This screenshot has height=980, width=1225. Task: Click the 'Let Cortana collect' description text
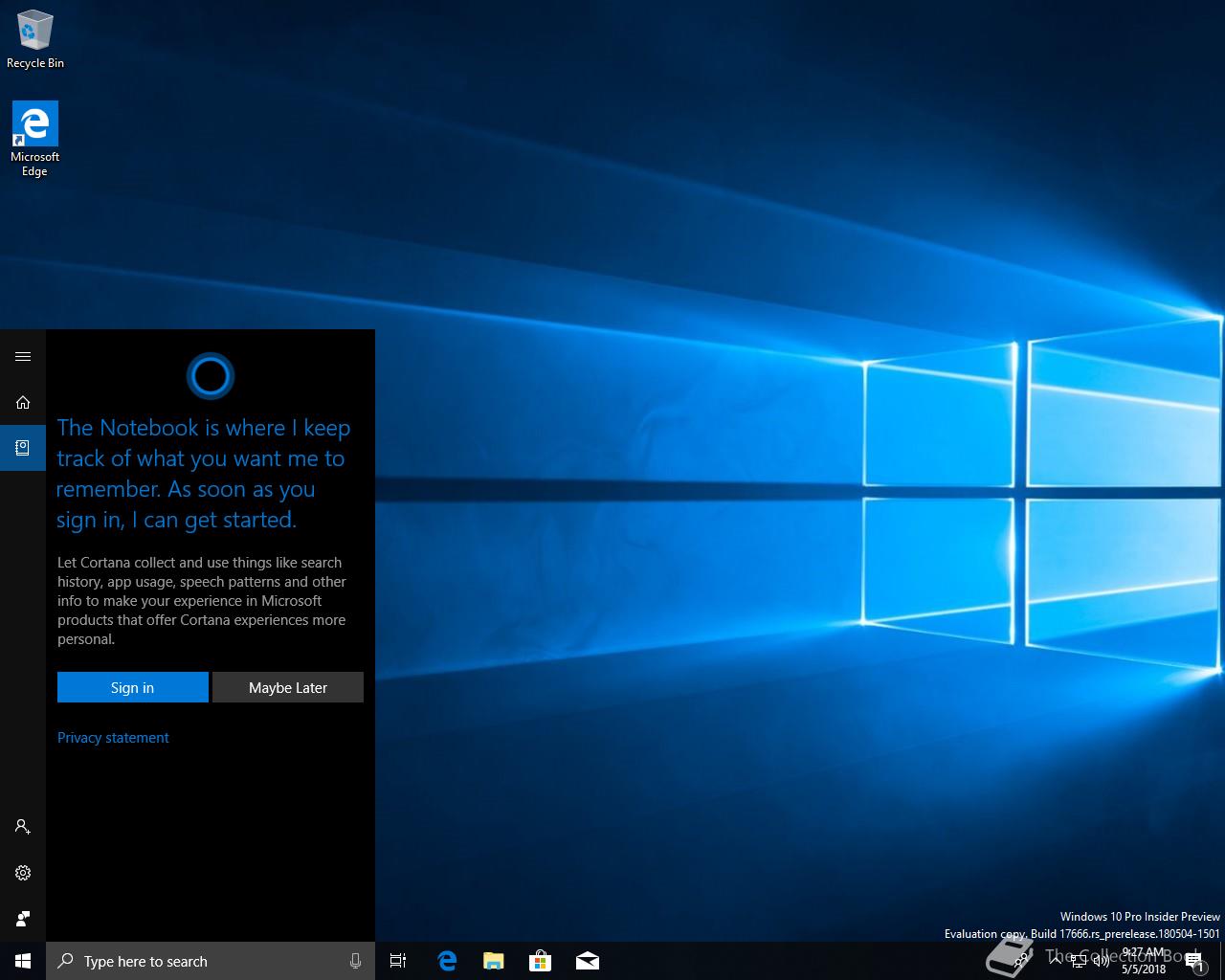click(x=202, y=601)
